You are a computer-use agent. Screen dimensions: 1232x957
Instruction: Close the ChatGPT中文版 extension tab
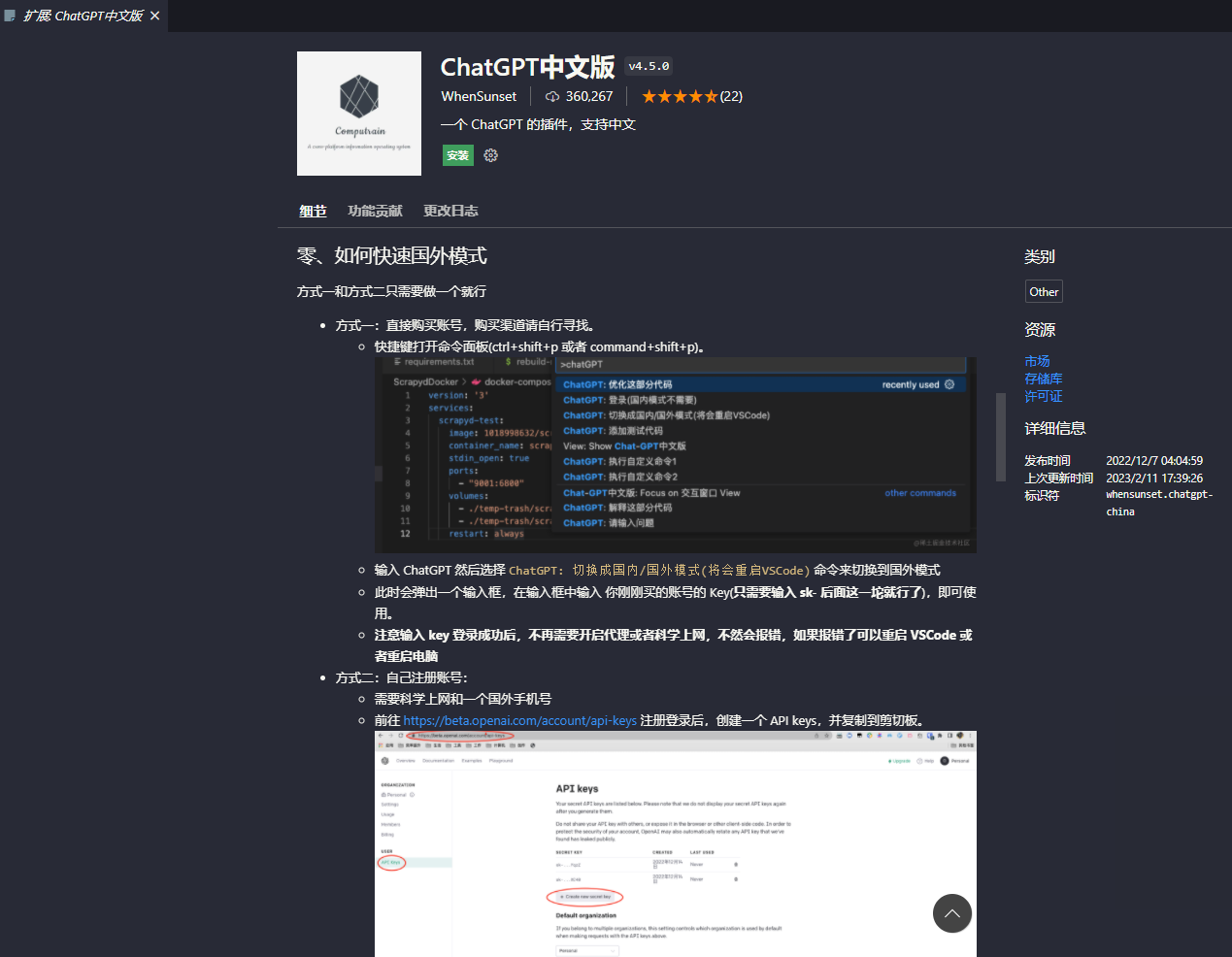coord(154,16)
